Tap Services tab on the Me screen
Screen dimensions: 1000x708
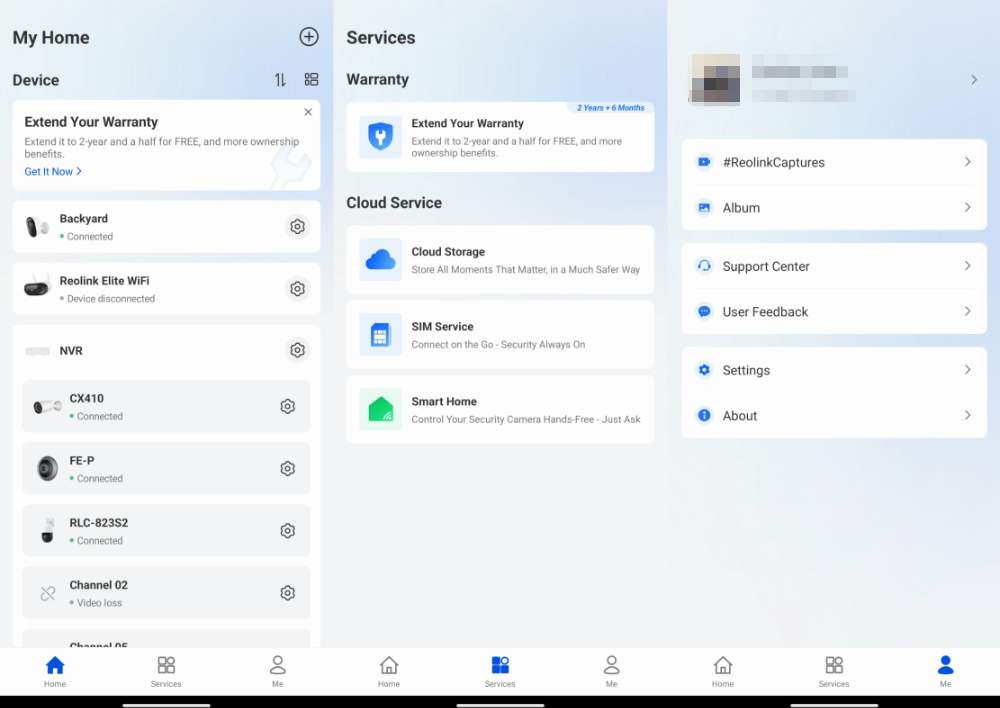(x=834, y=672)
